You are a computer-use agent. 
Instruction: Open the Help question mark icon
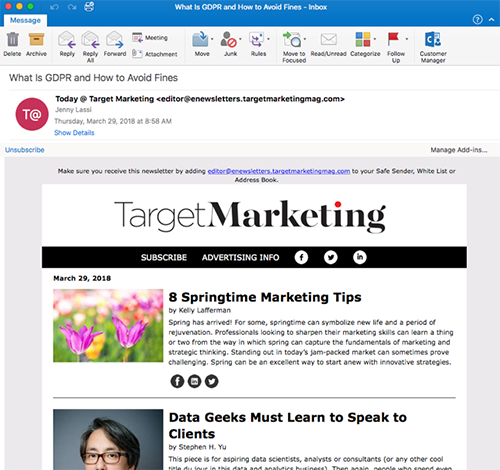[x=477, y=20]
